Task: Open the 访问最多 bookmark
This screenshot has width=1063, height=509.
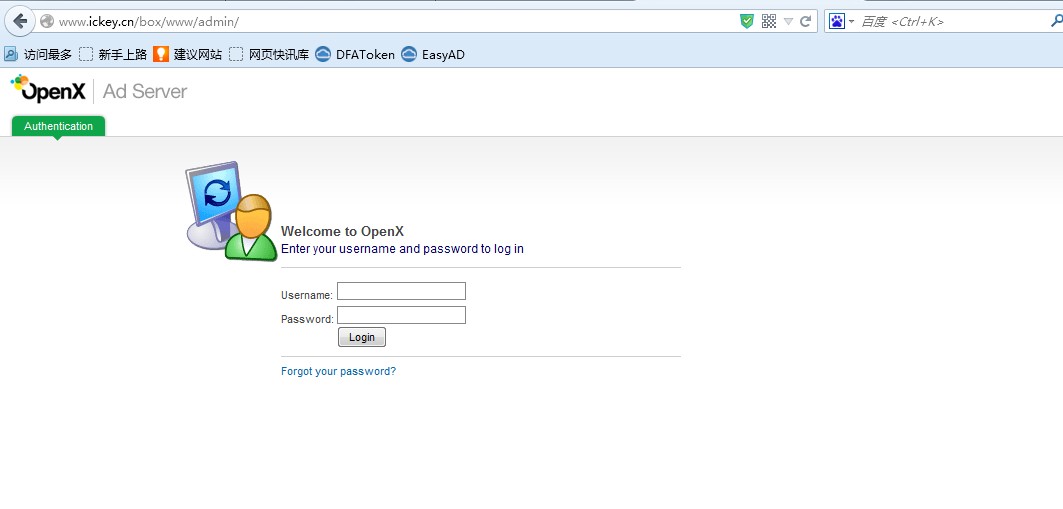Action: pyautogui.click(x=38, y=55)
